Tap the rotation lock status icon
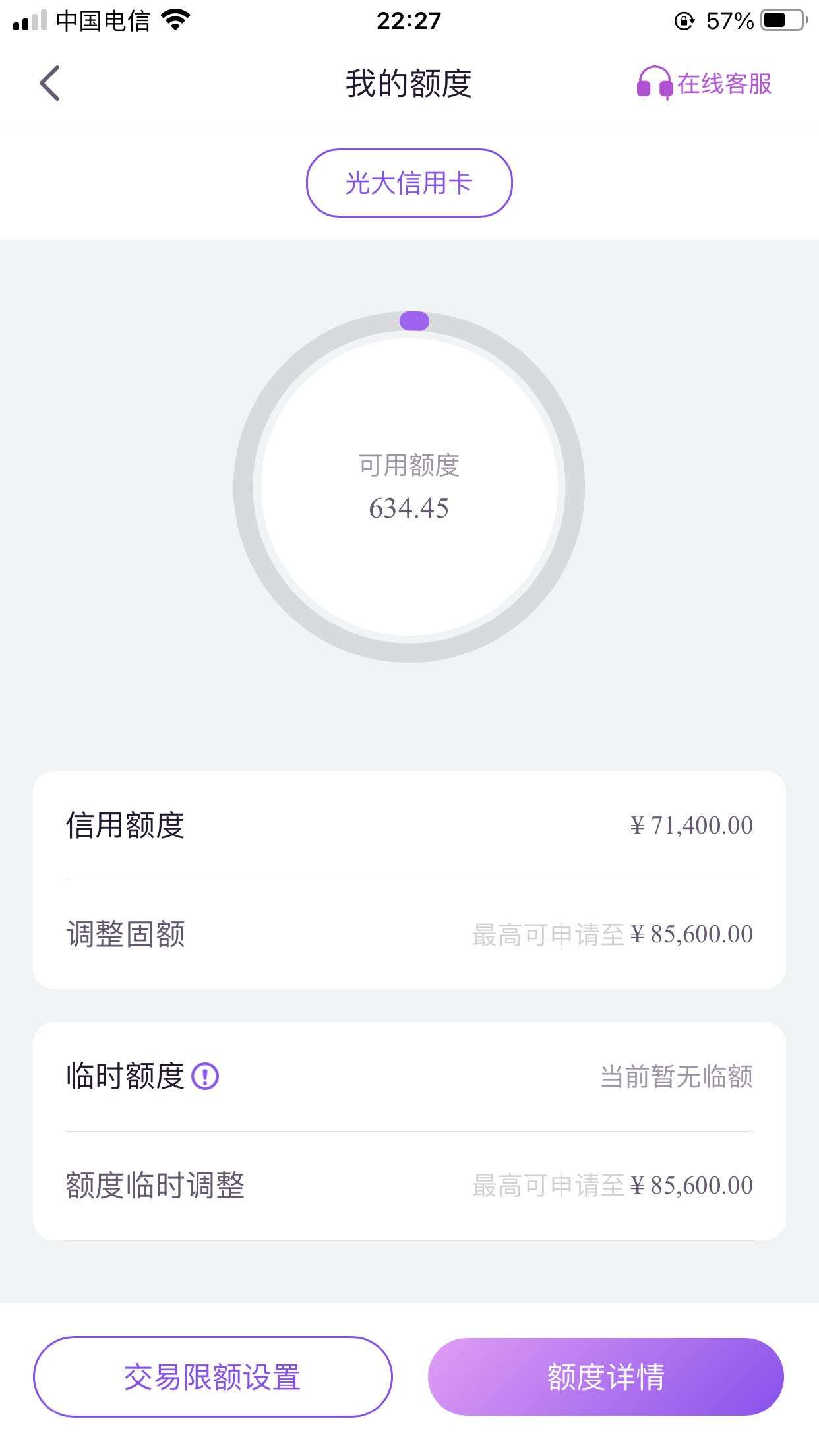The width and height of the screenshot is (819, 1456). [x=684, y=21]
